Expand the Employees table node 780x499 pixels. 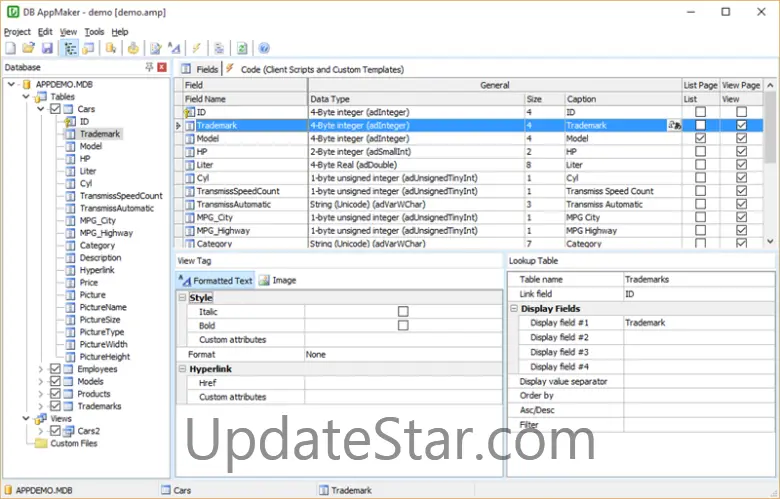click(41, 369)
